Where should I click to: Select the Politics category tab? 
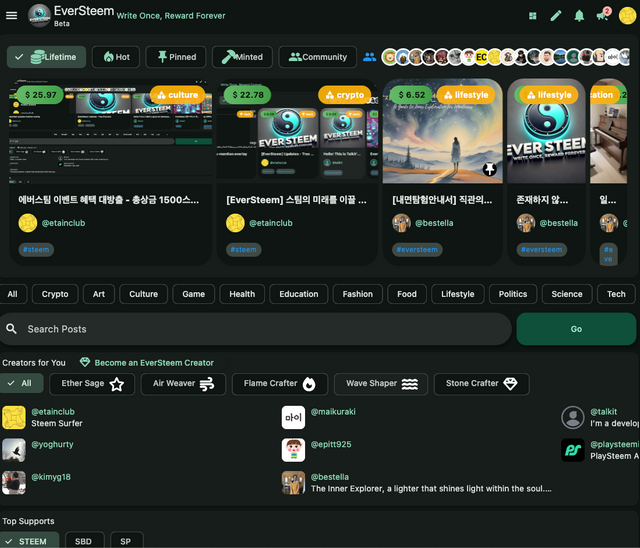(513, 294)
